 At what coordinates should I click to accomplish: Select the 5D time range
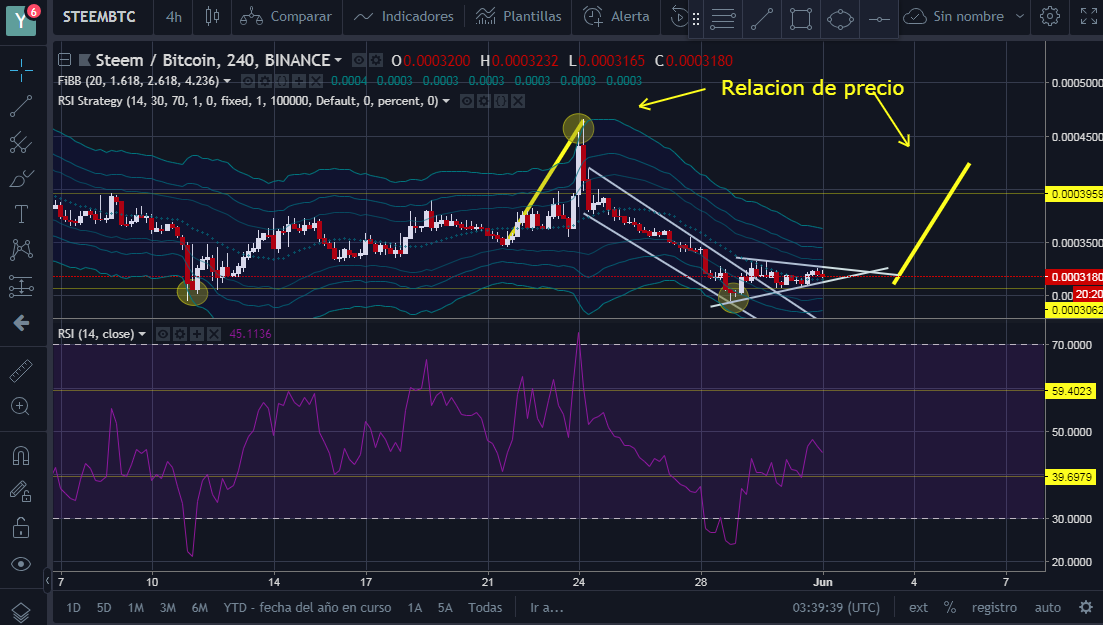(x=104, y=607)
